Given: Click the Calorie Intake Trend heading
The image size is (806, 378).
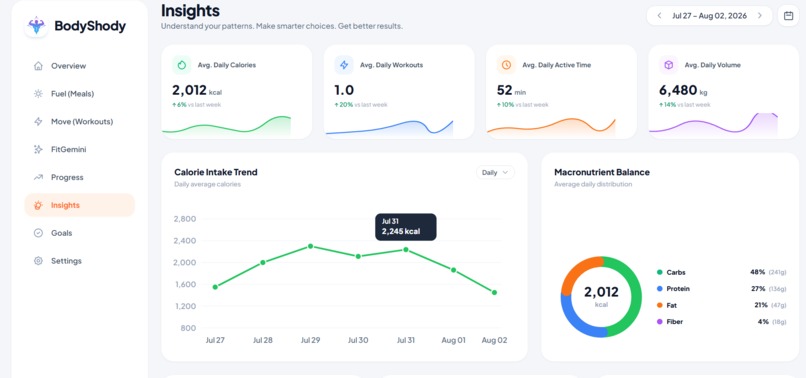Looking at the screenshot, I should (x=216, y=172).
